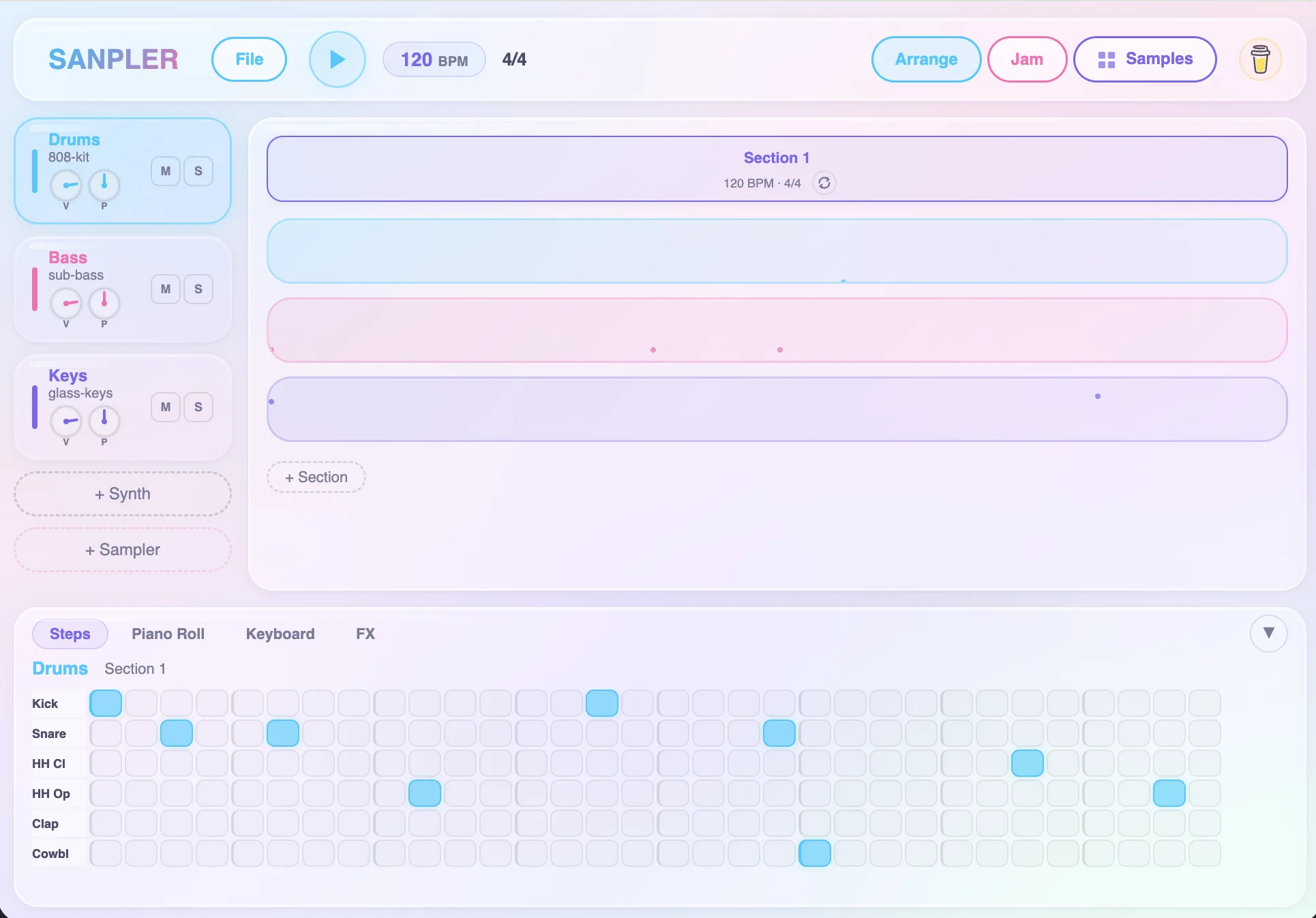
Task: Open the Samples grid browser
Action: pyautogui.click(x=1145, y=59)
